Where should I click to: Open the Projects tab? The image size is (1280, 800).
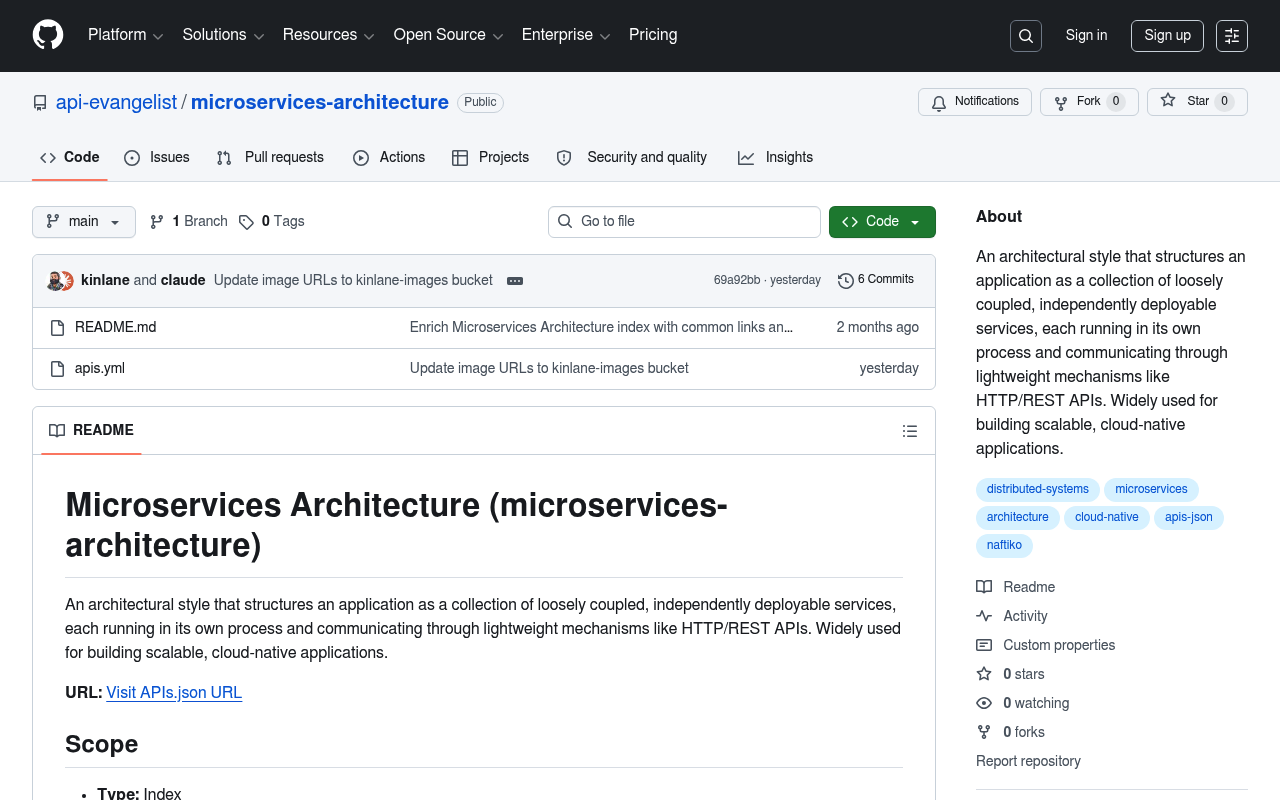(490, 158)
